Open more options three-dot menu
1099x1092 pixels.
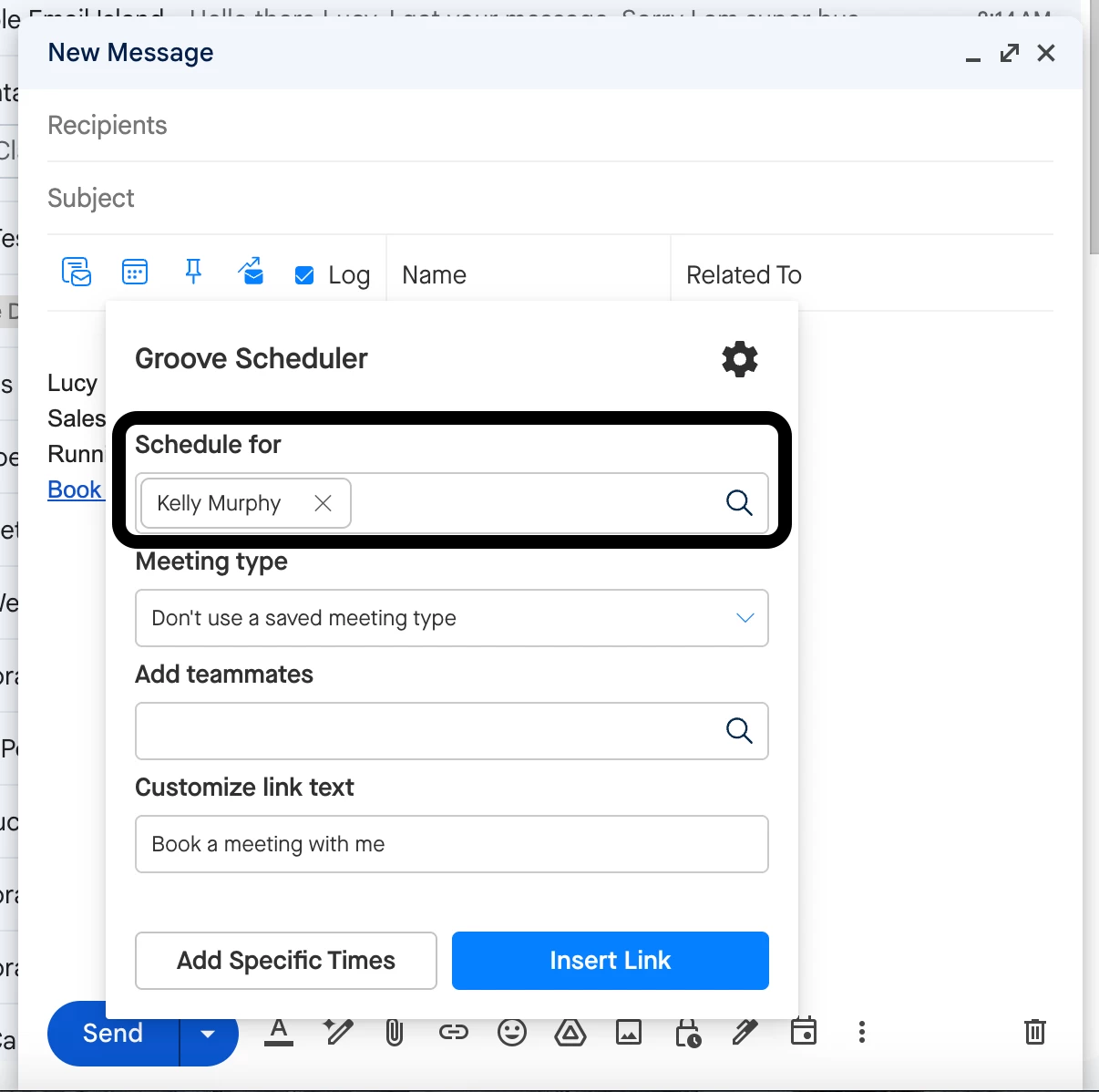[862, 1033]
